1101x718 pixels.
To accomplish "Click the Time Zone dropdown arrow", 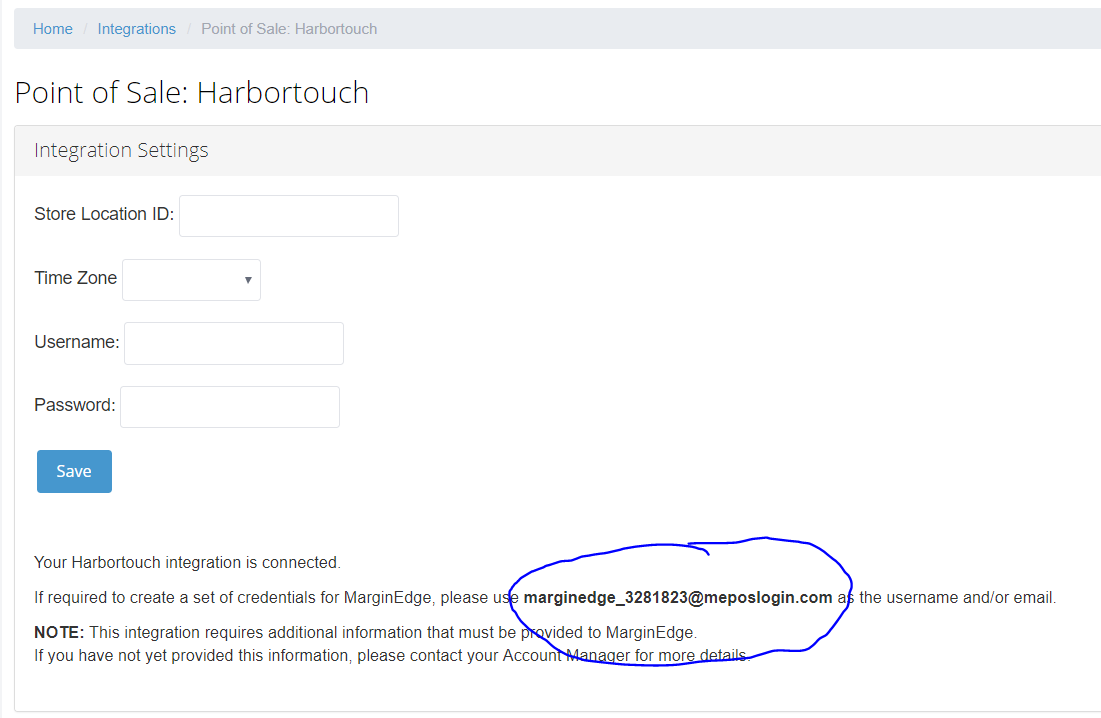I will [248, 280].
